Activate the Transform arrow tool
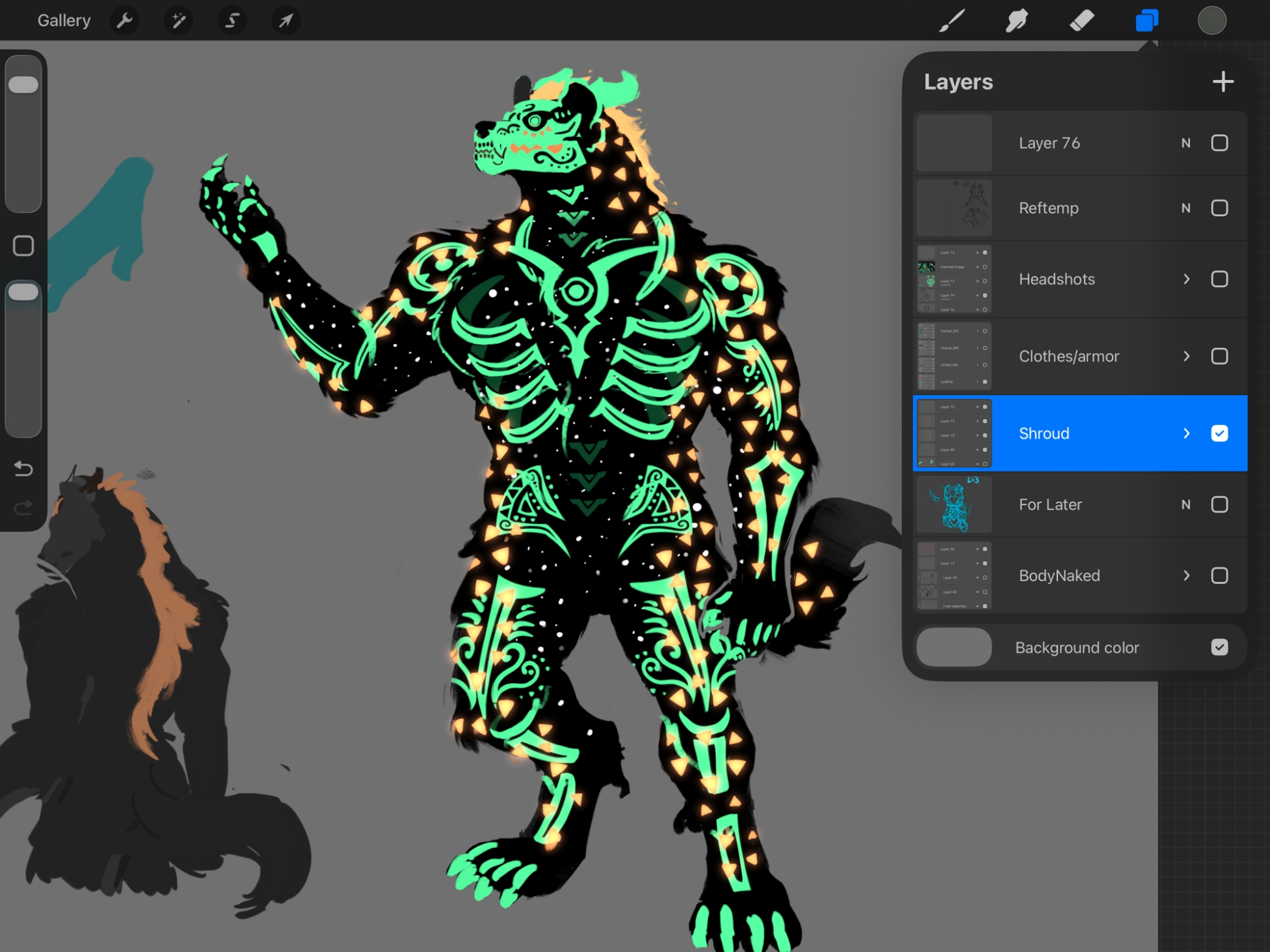 (x=286, y=20)
